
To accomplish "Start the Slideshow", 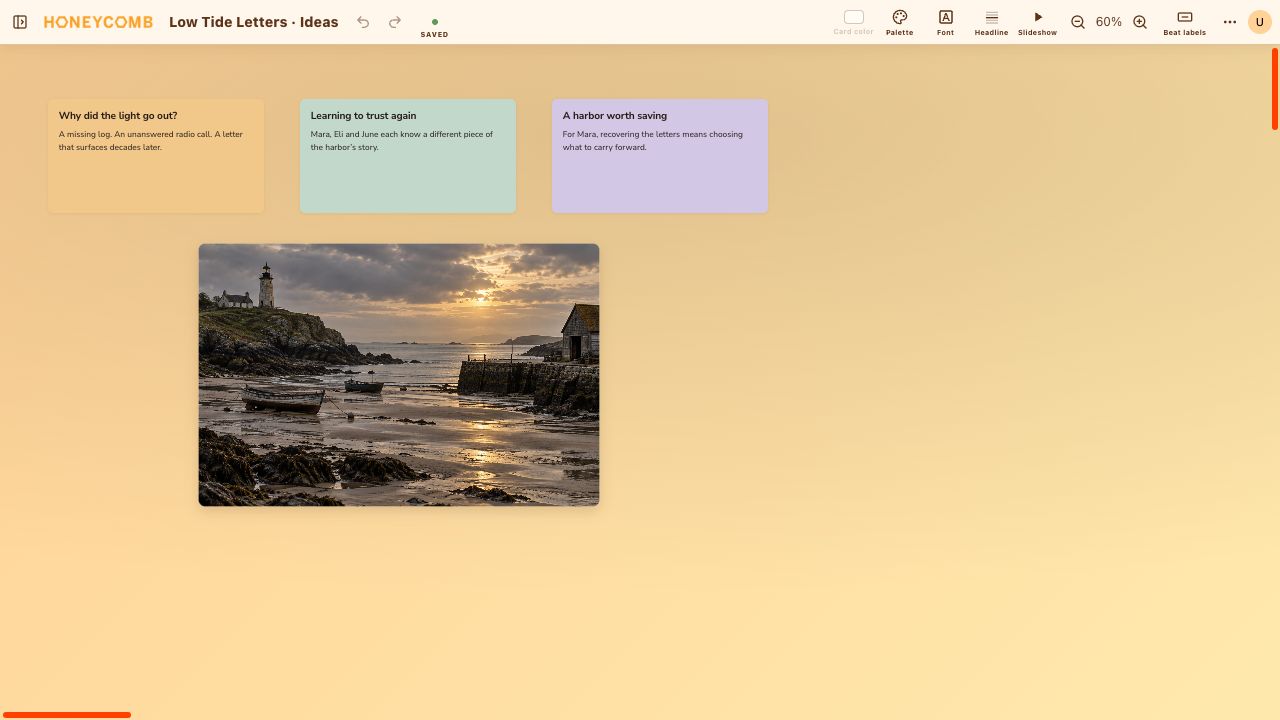I will (1037, 22).
